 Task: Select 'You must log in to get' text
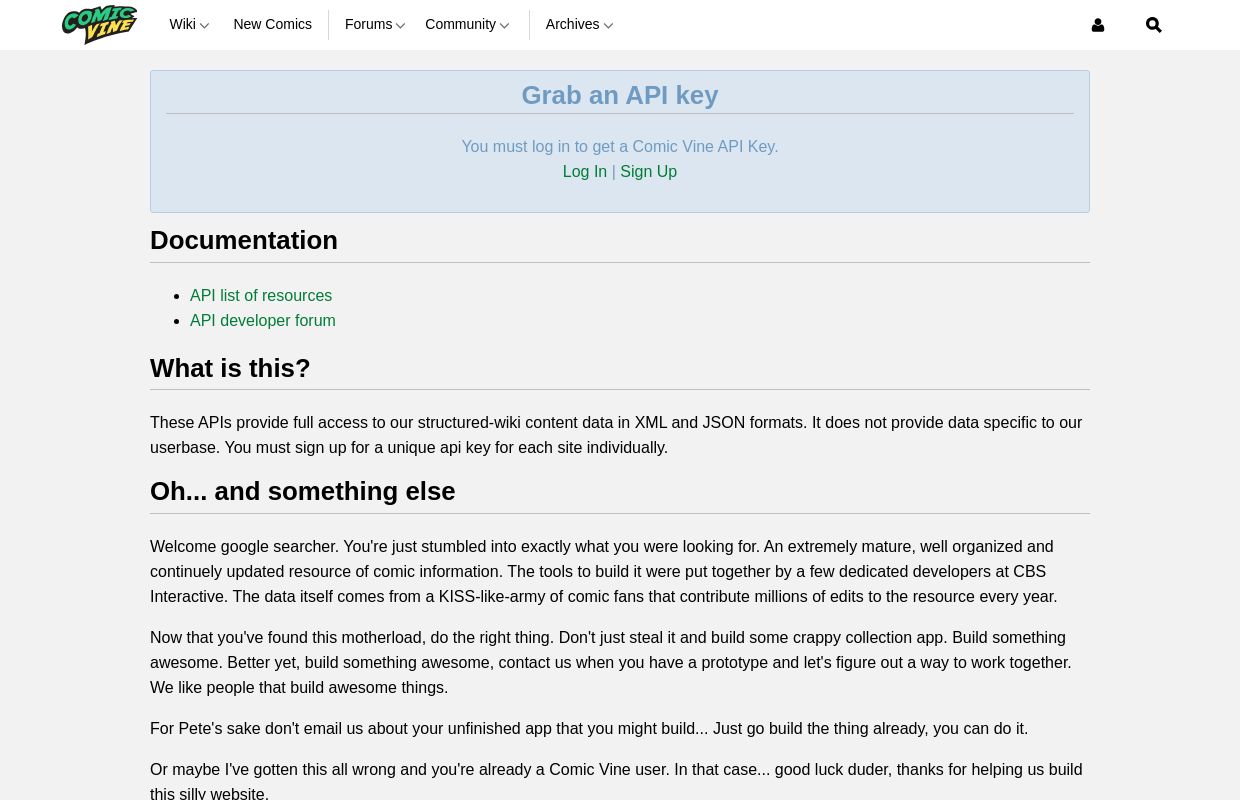(620, 147)
